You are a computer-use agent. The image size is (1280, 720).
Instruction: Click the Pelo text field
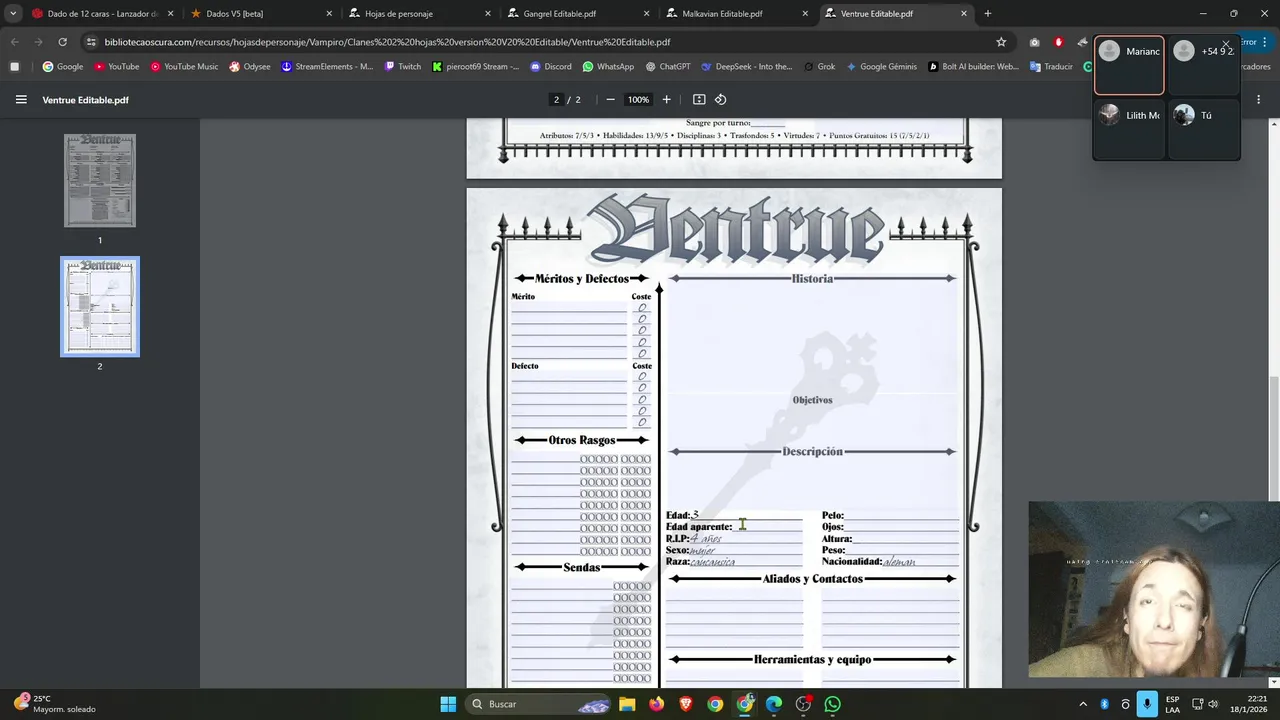(901, 515)
